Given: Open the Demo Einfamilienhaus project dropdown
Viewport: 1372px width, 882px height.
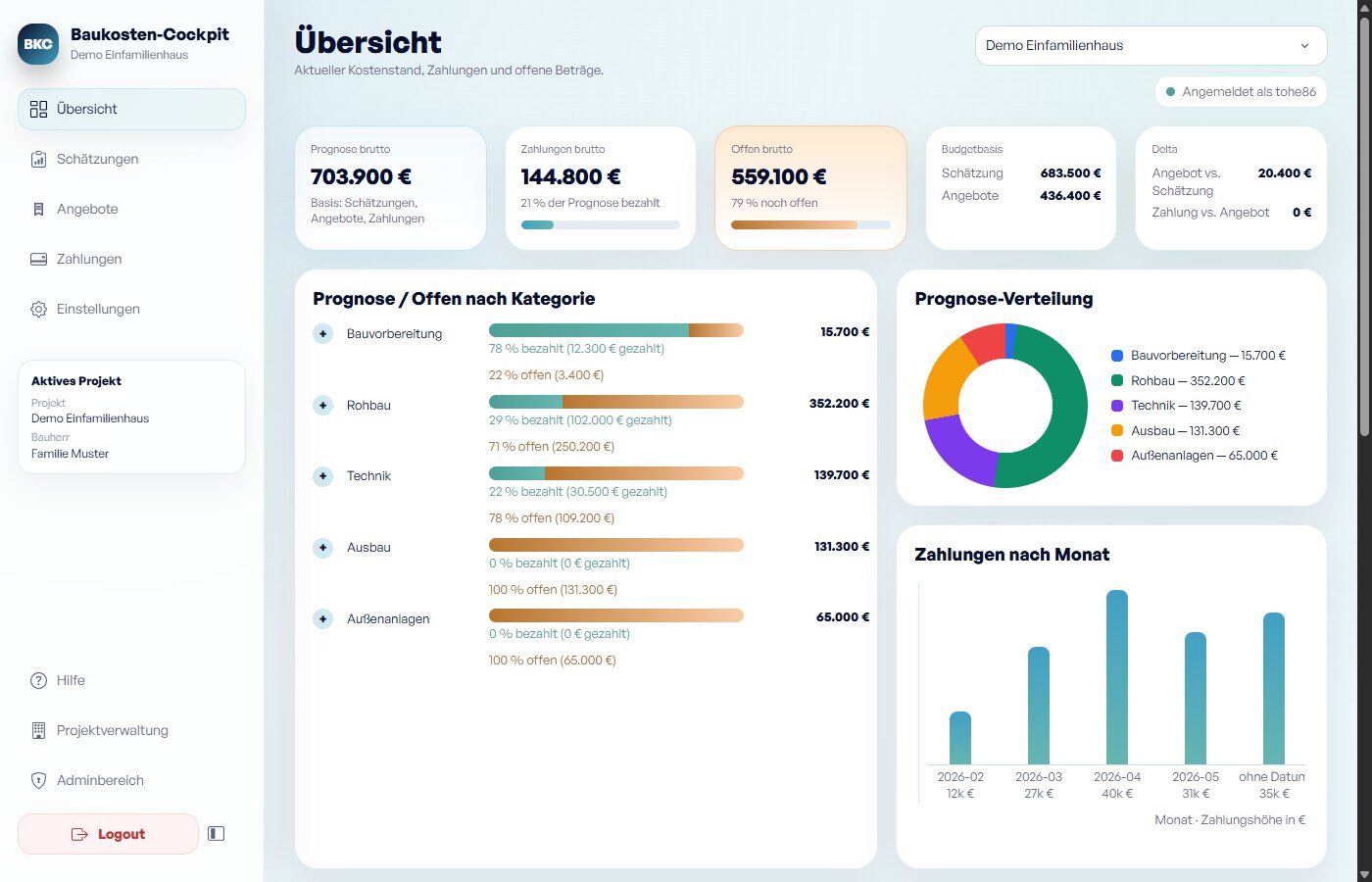Looking at the screenshot, I should [1151, 45].
